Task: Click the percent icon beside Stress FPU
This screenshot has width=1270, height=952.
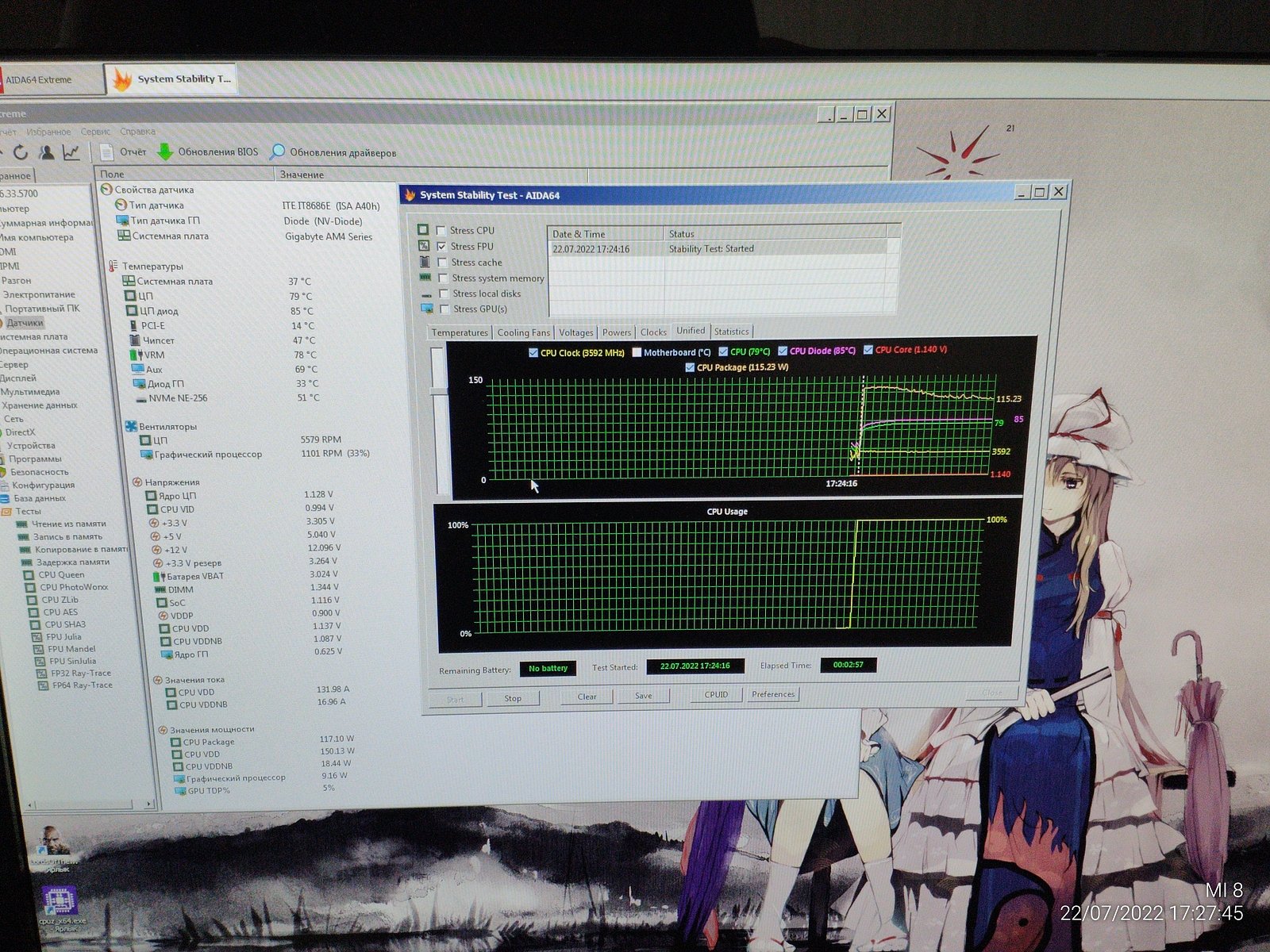Action: [424, 246]
